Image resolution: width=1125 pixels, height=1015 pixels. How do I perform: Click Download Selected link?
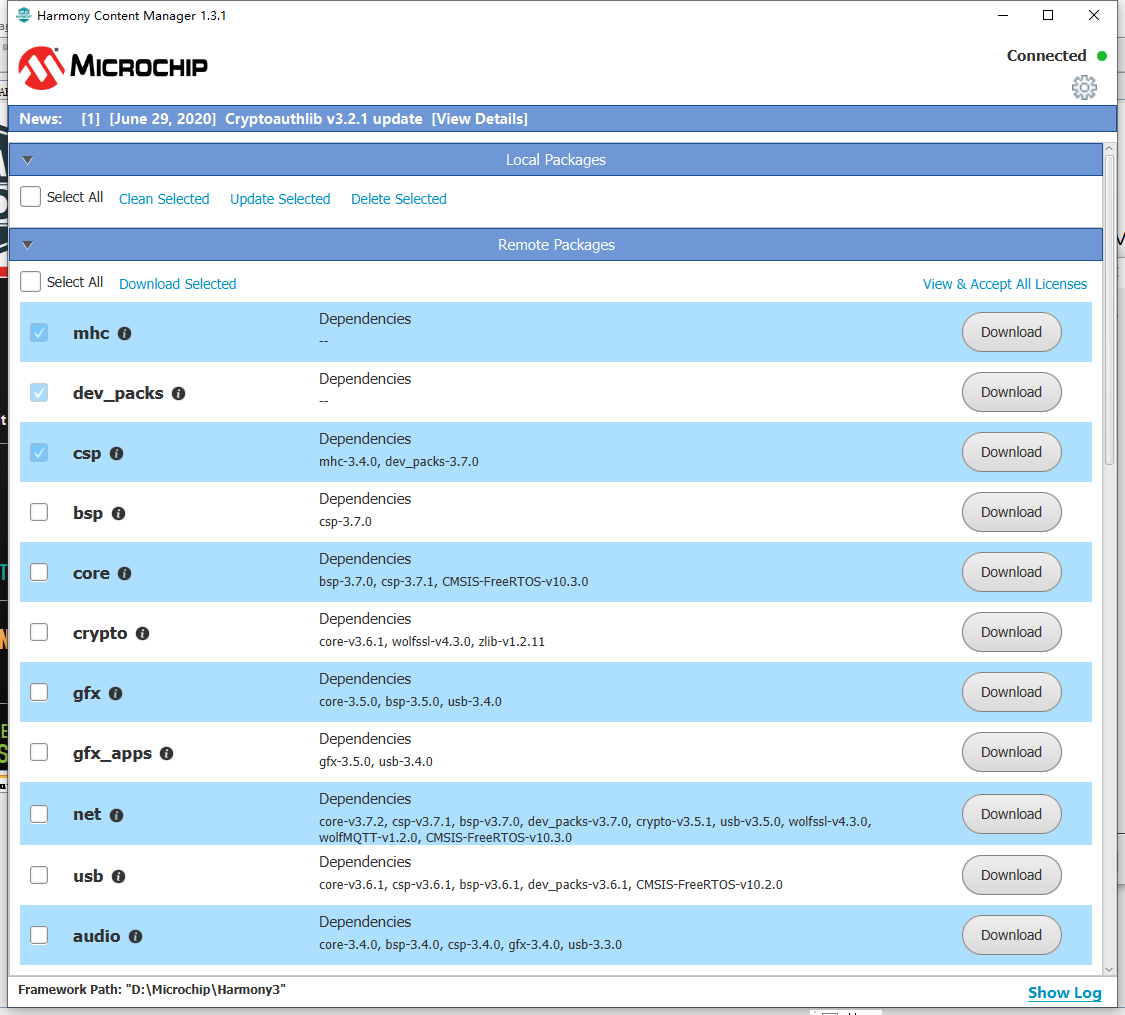pyautogui.click(x=177, y=284)
